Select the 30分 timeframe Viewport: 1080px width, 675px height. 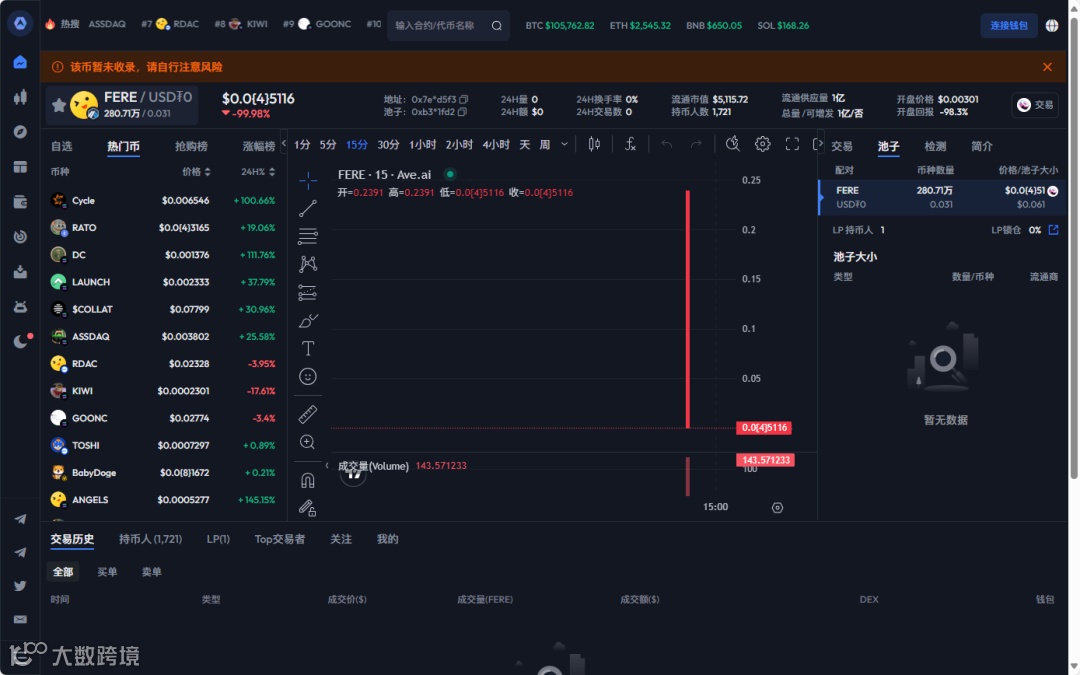point(388,145)
